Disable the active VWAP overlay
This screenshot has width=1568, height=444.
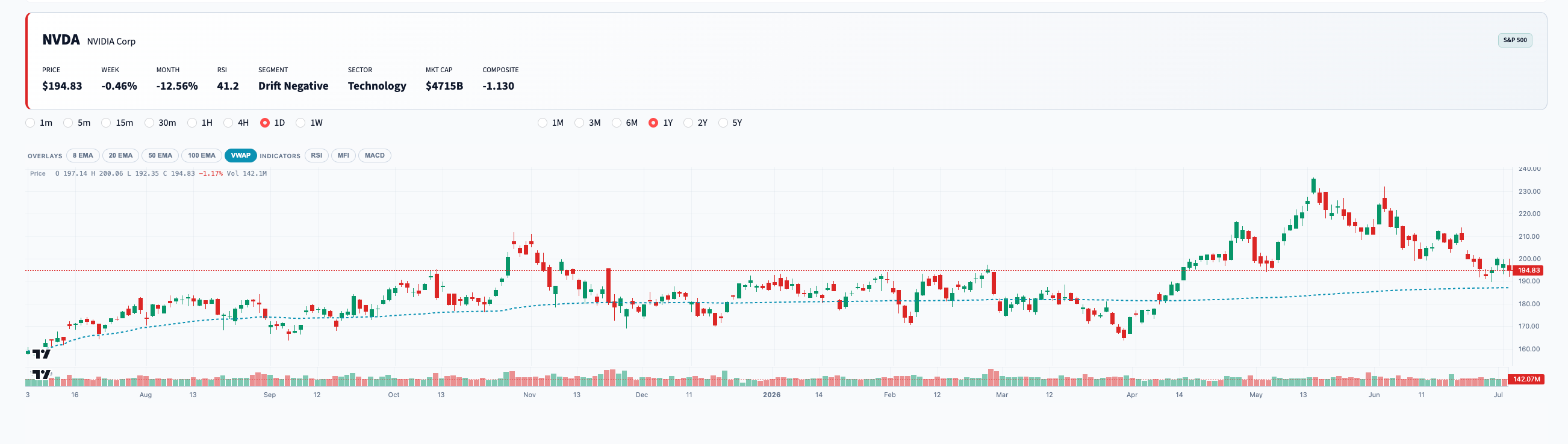point(240,156)
